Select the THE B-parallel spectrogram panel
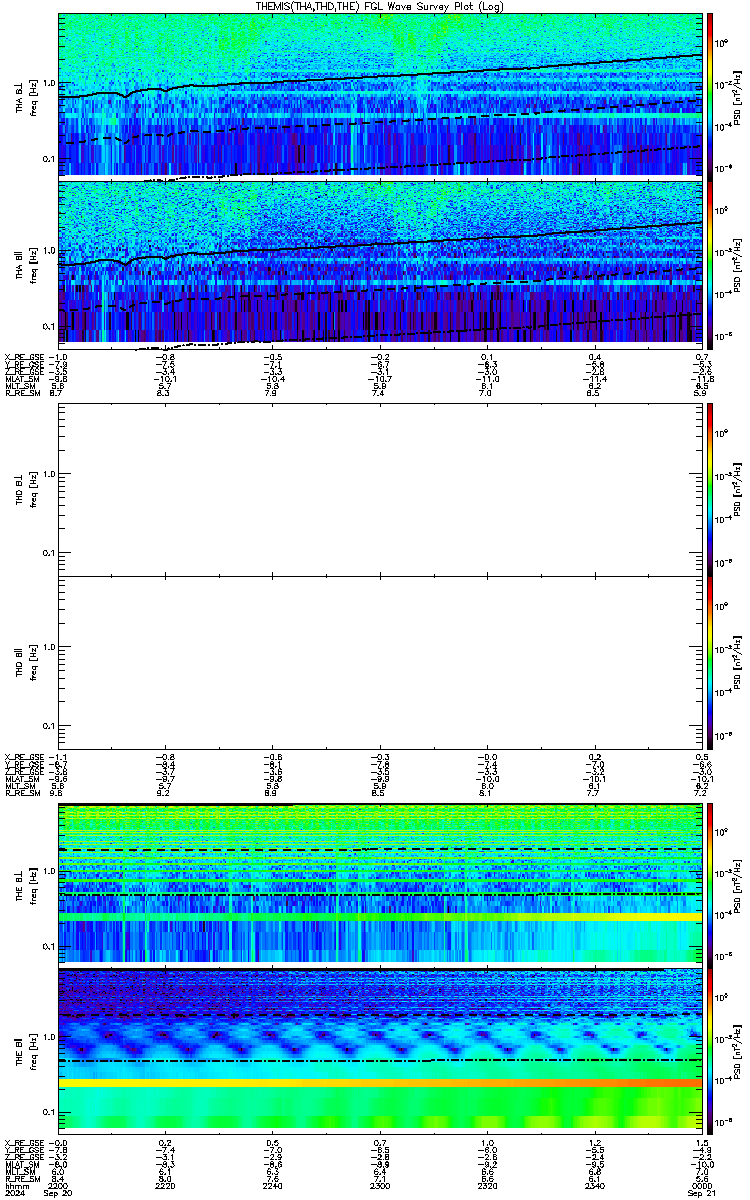Viewport: 750px width, 1200px height. (x=380, y=1048)
